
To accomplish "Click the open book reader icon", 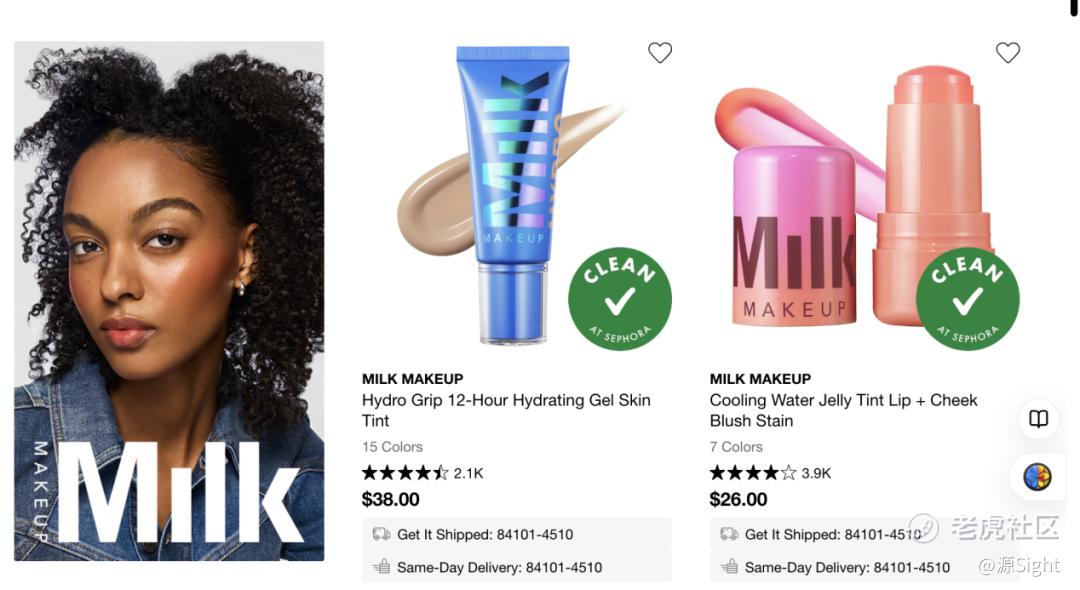I will pos(1039,419).
